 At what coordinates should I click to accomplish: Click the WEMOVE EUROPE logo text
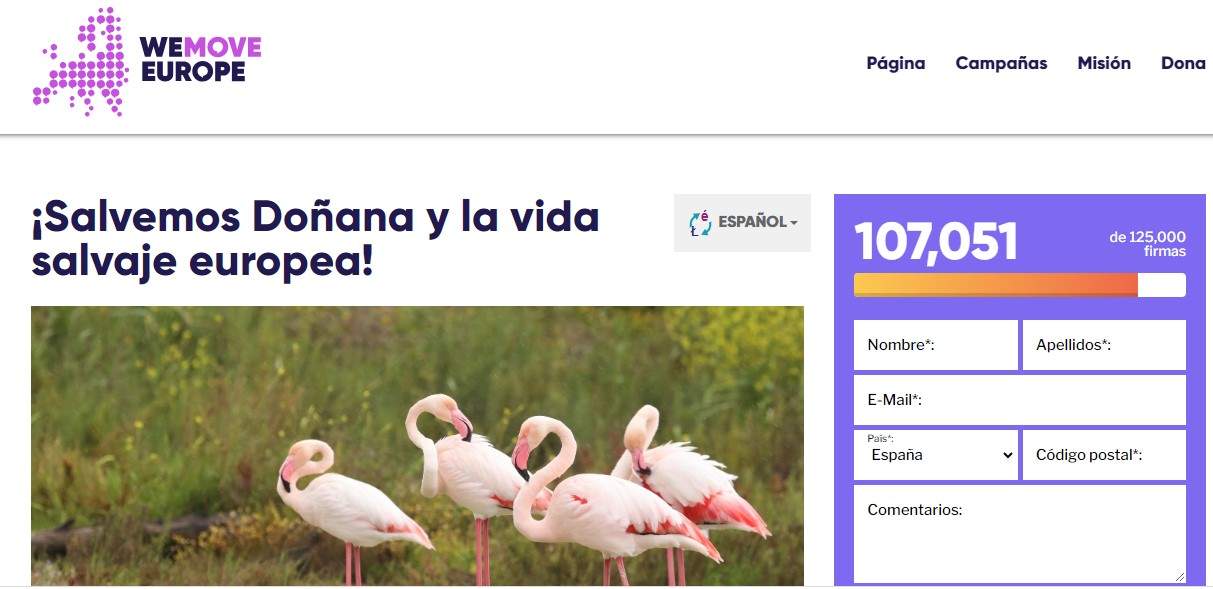[201, 59]
